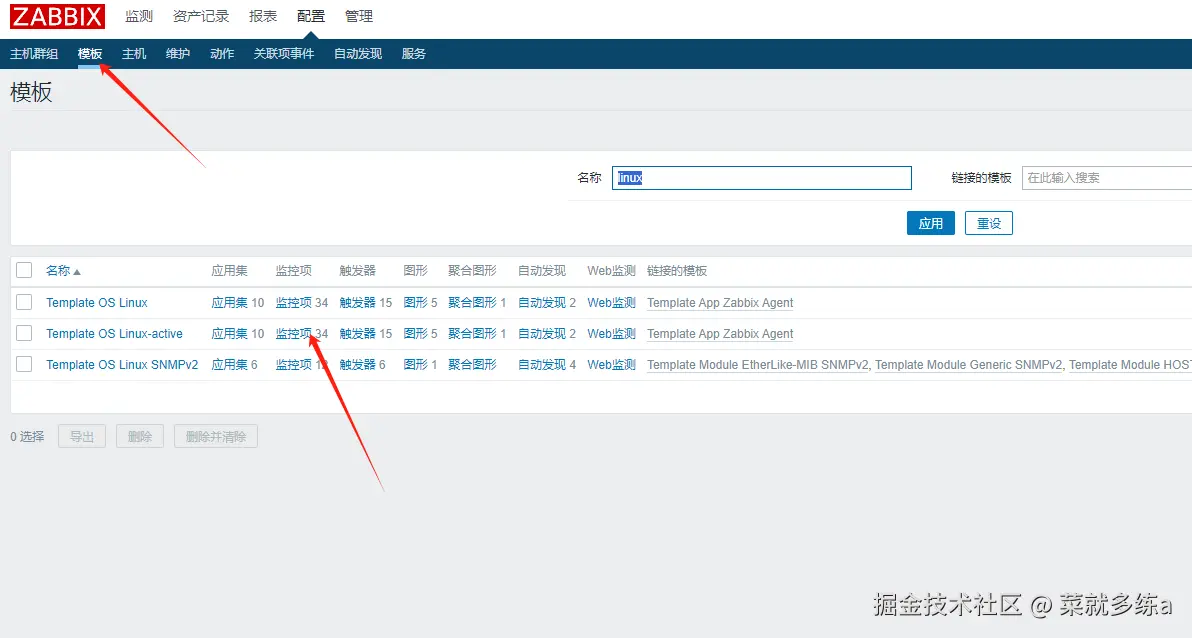1192x638 pixels.
Task: Click the ZABBIX logo
Action: 57,16
